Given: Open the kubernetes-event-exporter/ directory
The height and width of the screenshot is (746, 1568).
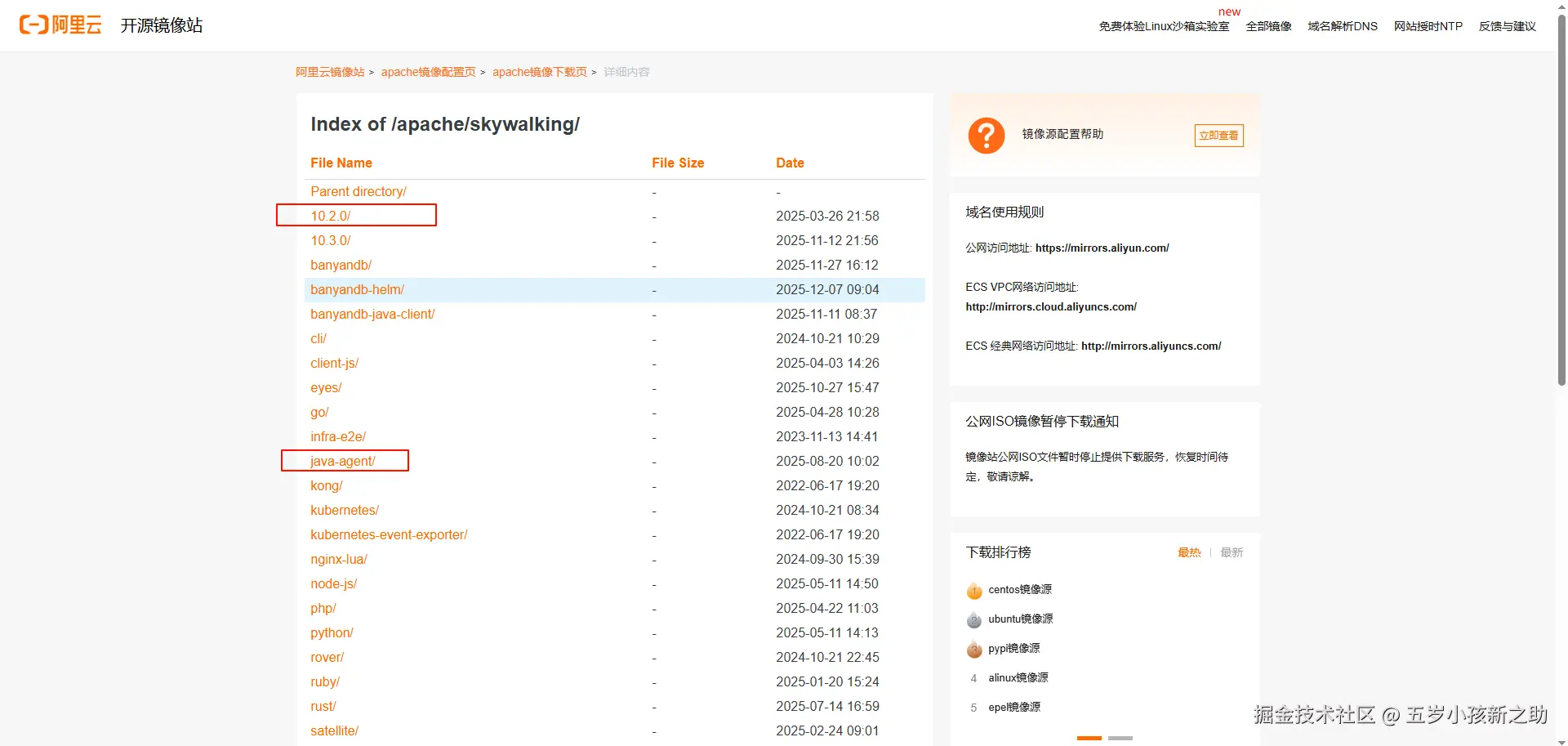Looking at the screenshot, I should 389,534.
